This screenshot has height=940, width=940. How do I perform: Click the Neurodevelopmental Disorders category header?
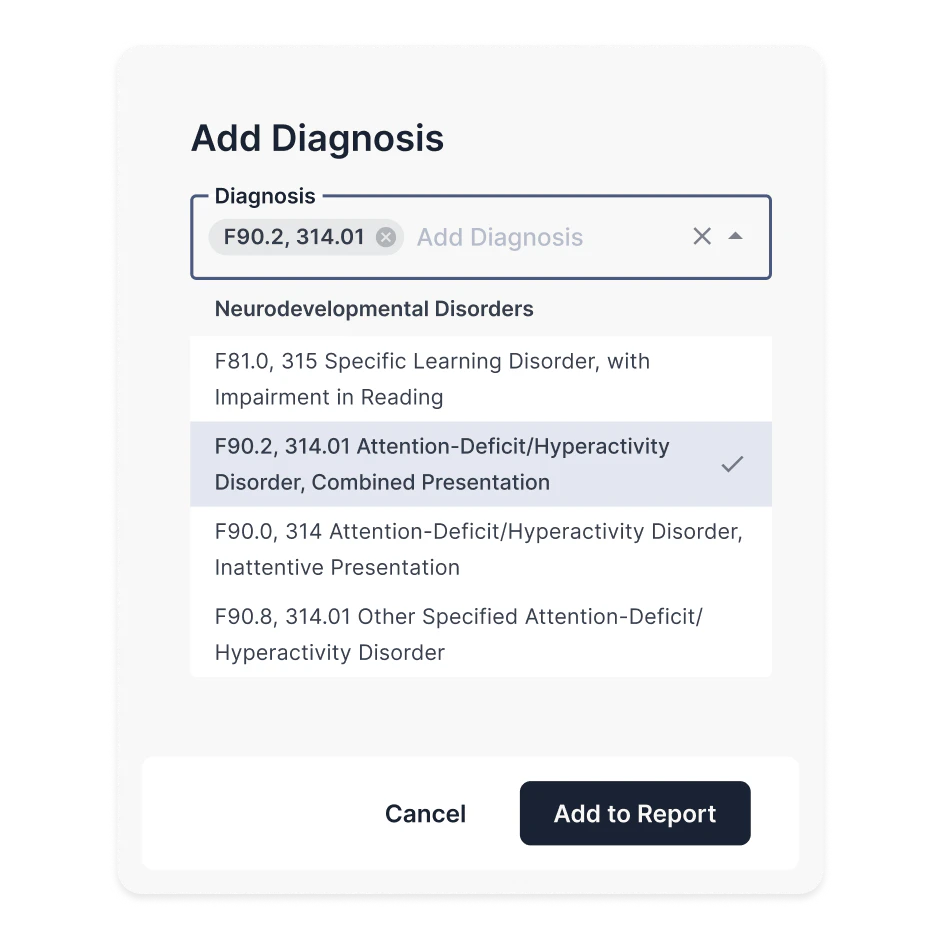tap(374, 309)
